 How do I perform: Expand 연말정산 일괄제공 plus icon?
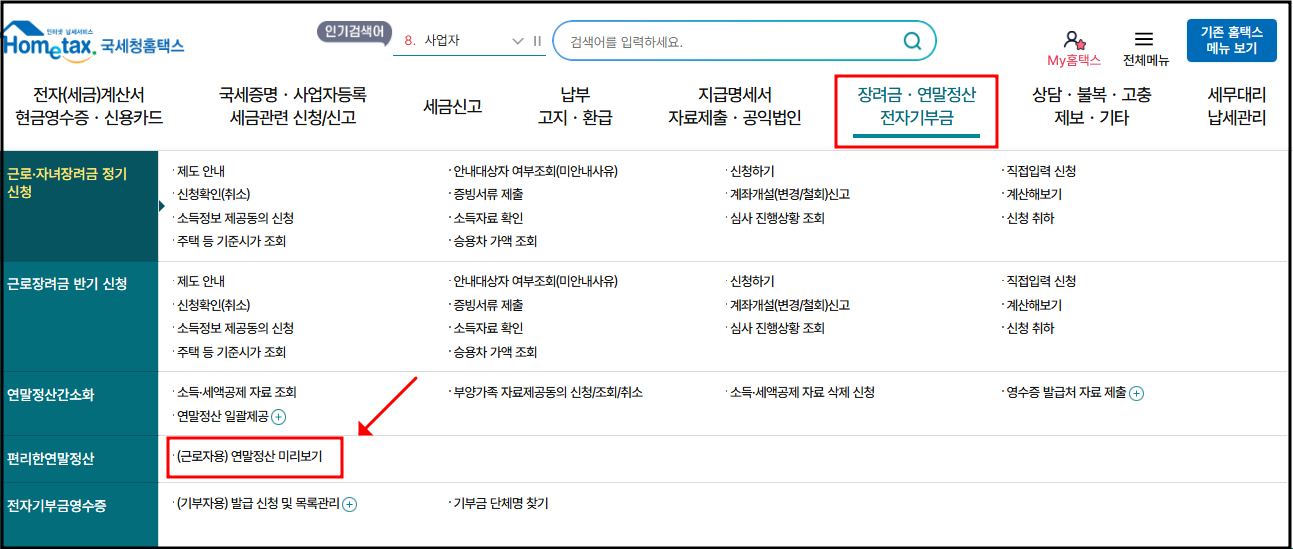278,416
